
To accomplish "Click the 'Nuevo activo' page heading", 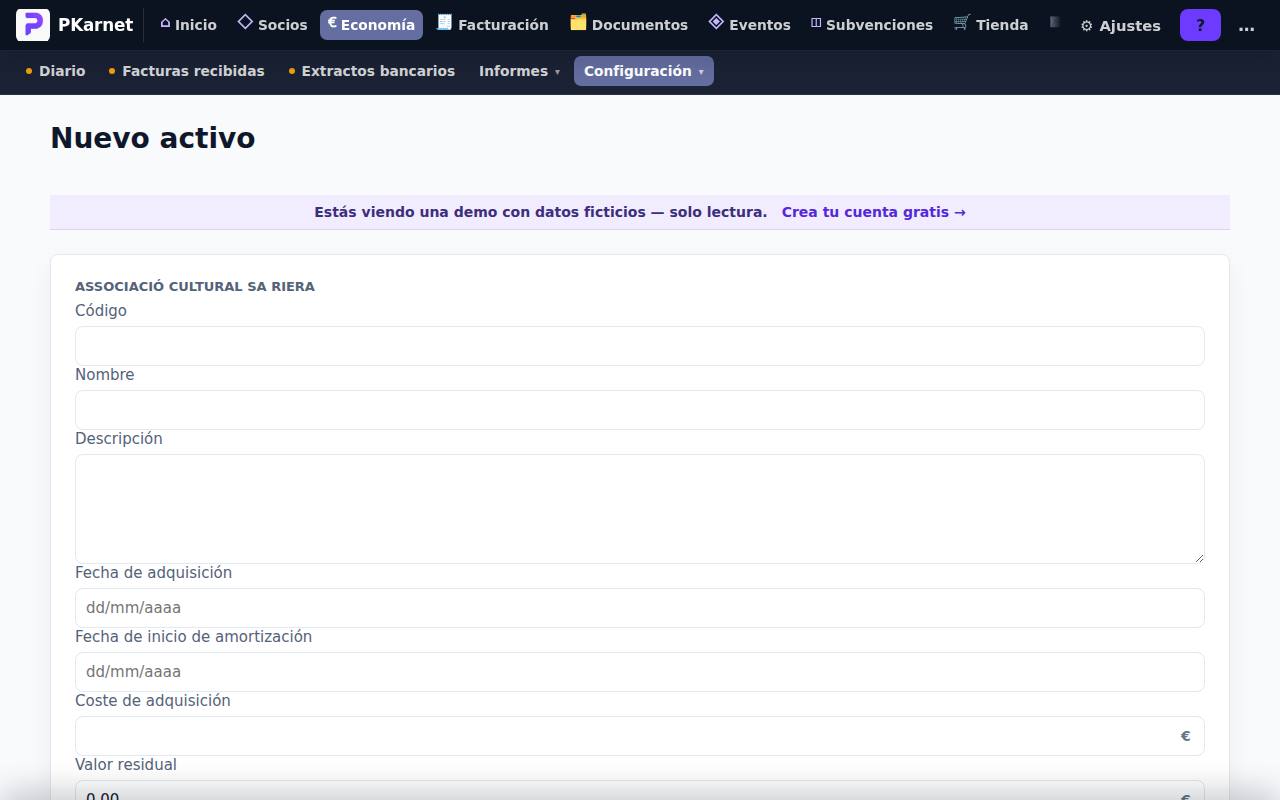I will [153, 138].
